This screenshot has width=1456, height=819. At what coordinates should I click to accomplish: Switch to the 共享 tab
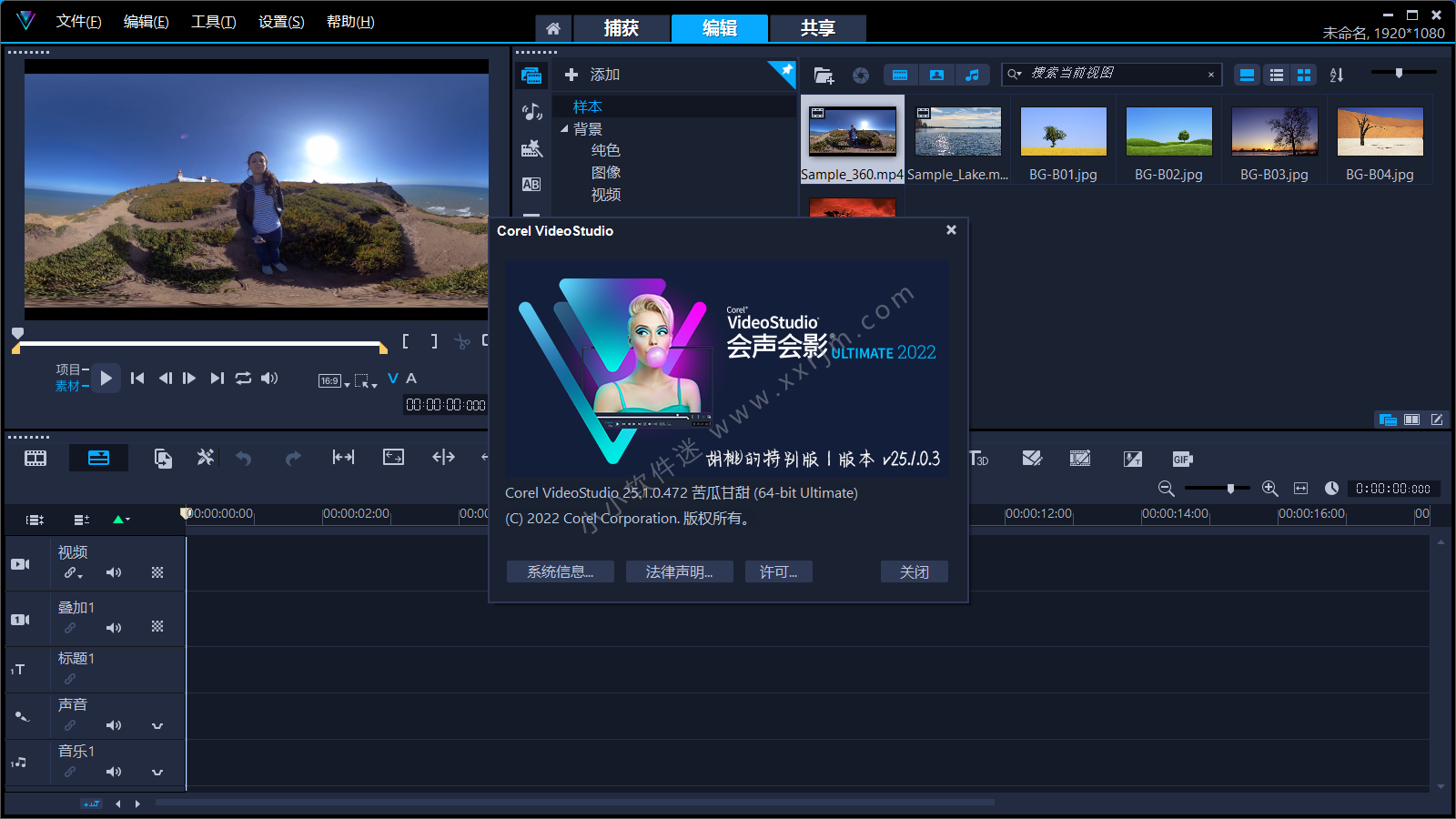pos(817,28)
